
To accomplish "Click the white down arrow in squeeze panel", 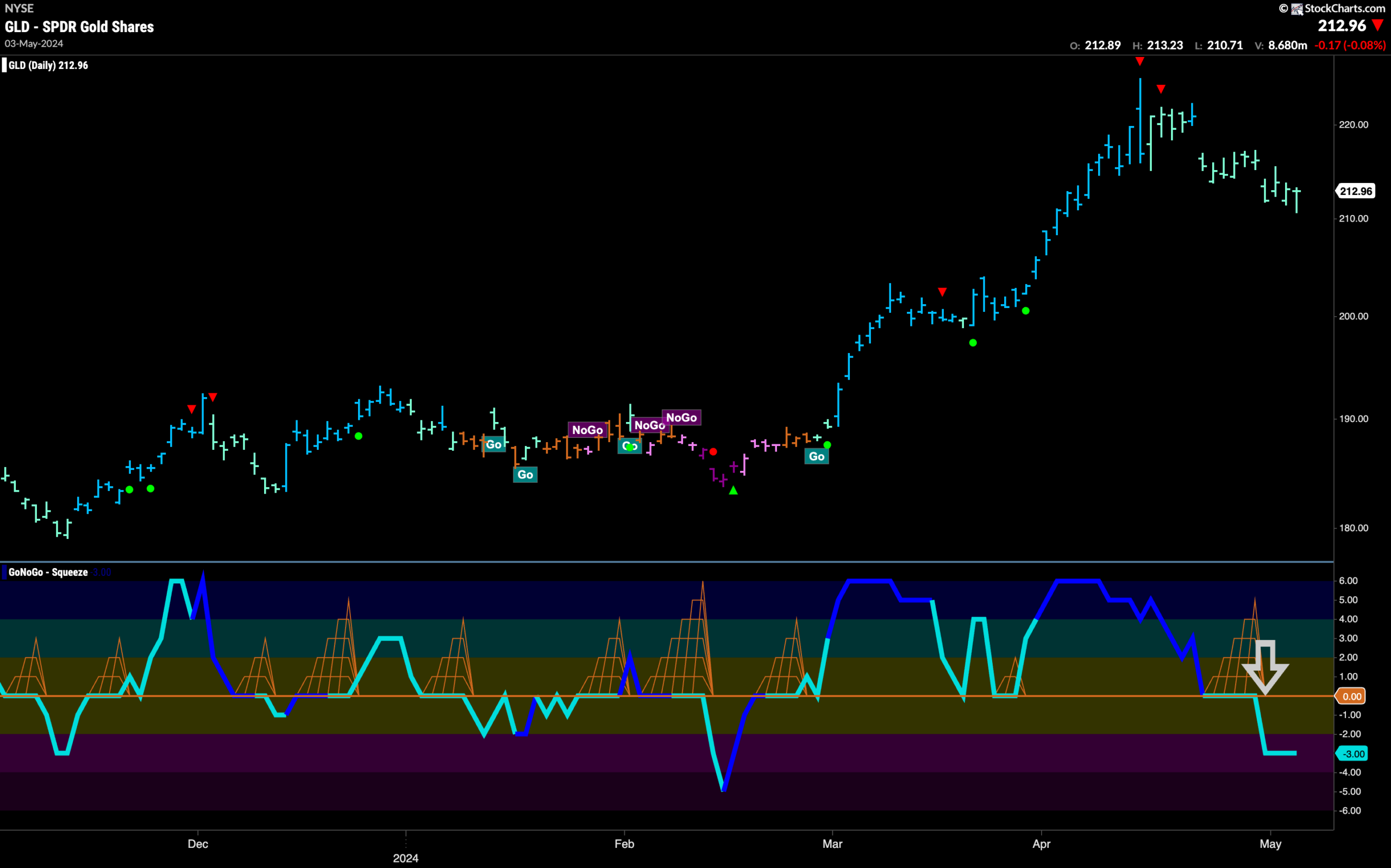I will click(x=1265, y=667).
